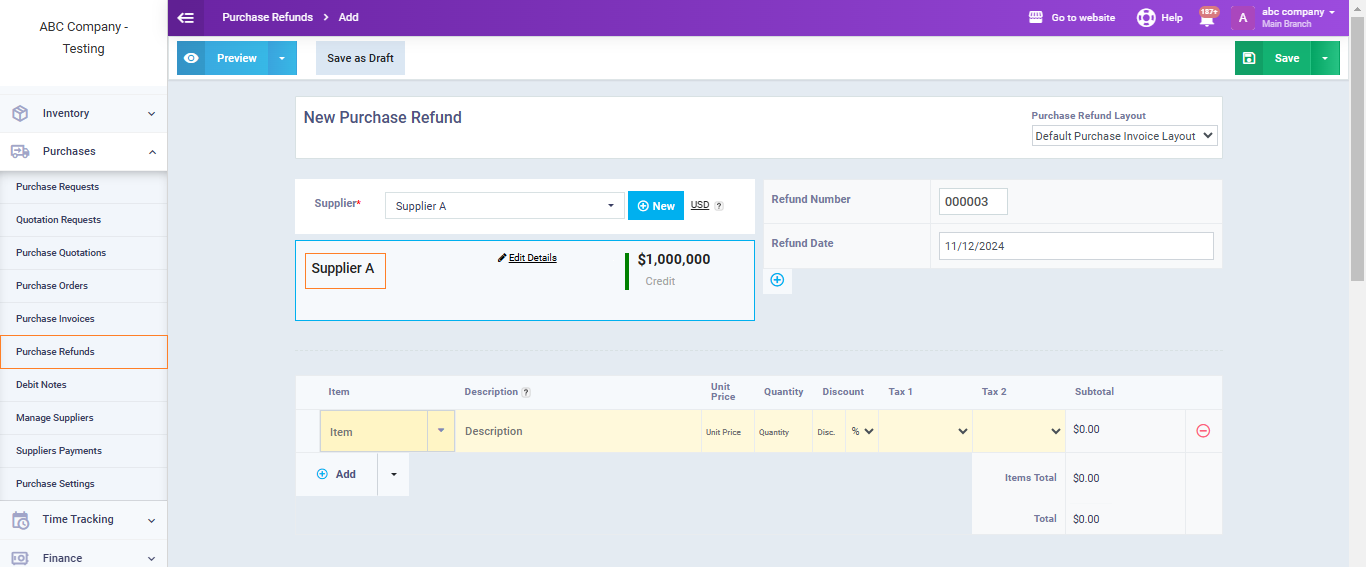Click Save as Draft button
Screen dimensions: 1366x567
tap(360, 58)
